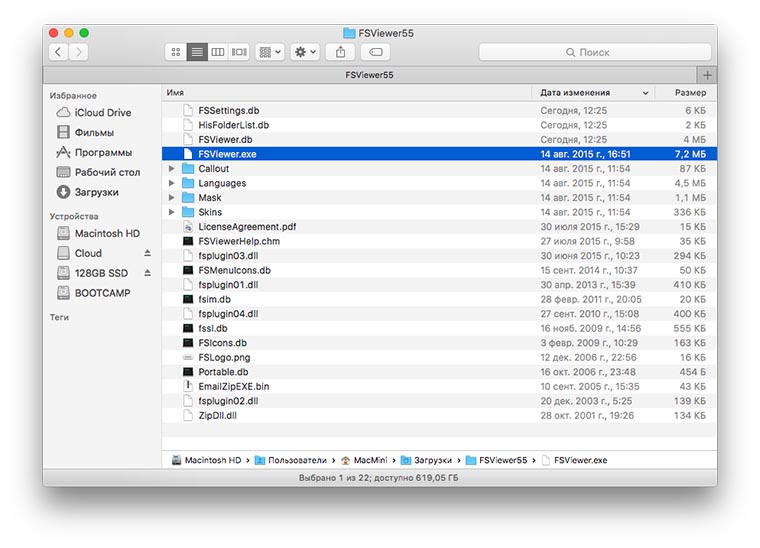The image size is (760, 548).
Task: Select the FSViewer55 tab
Action: 370,75
